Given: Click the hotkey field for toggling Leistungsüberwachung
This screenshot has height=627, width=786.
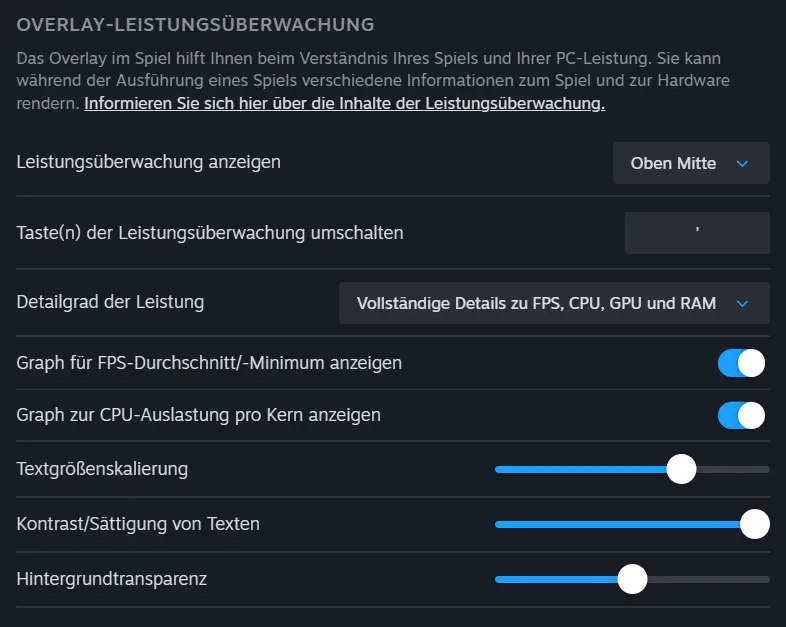Looking at the screenshot, I should tap(697, 233).
